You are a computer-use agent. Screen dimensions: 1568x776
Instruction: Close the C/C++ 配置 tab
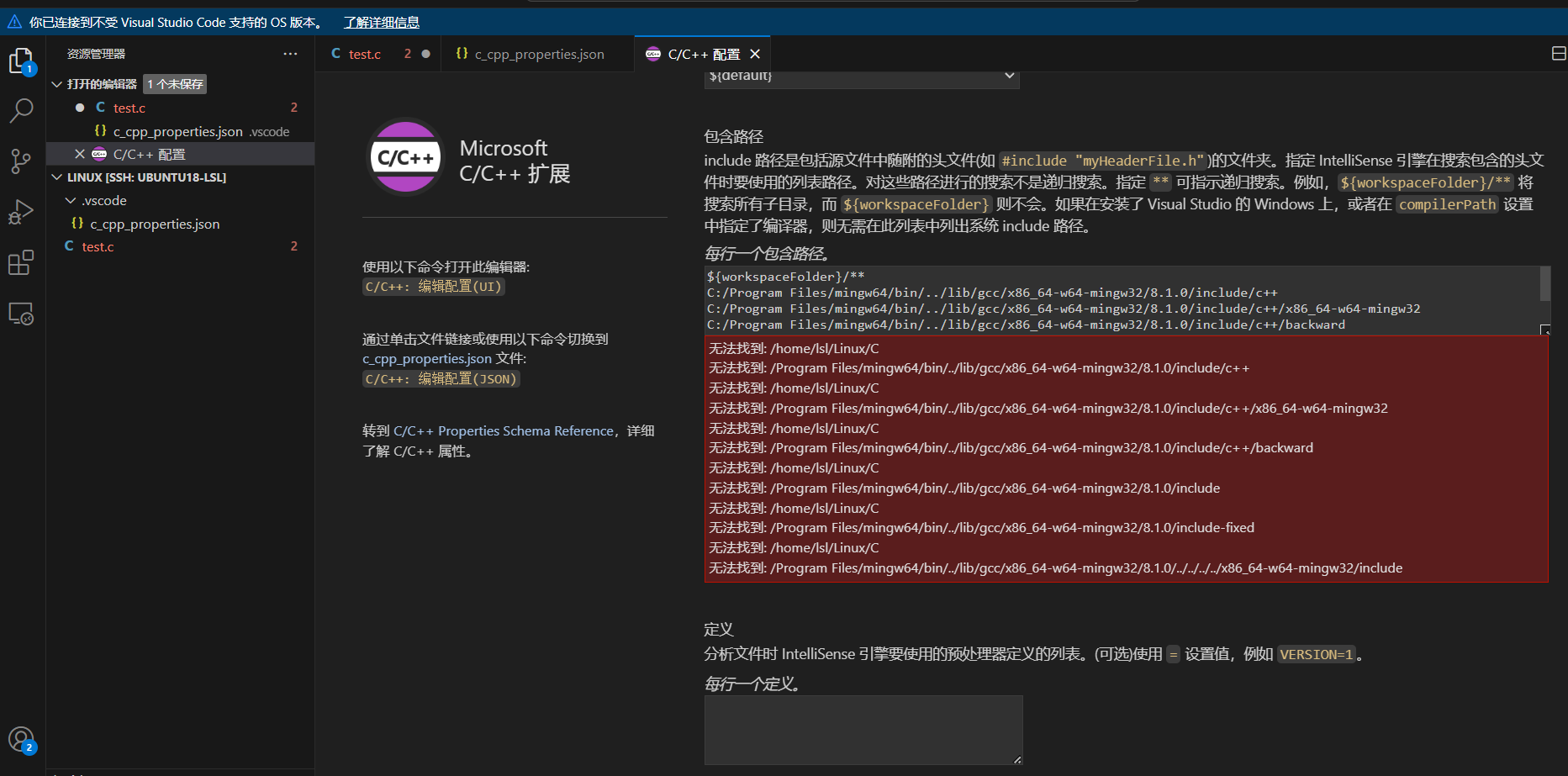[754, 53]
